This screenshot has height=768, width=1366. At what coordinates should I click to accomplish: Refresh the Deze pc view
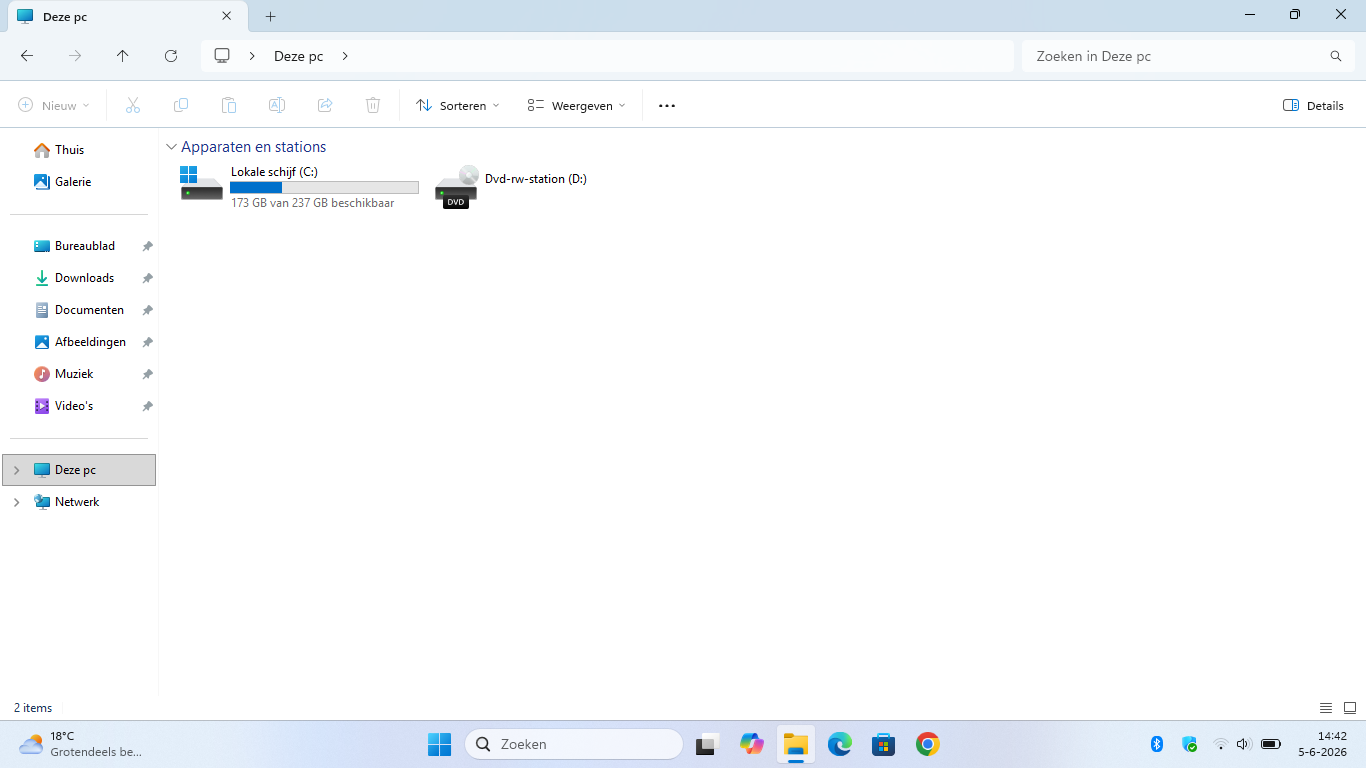point(171,56)
